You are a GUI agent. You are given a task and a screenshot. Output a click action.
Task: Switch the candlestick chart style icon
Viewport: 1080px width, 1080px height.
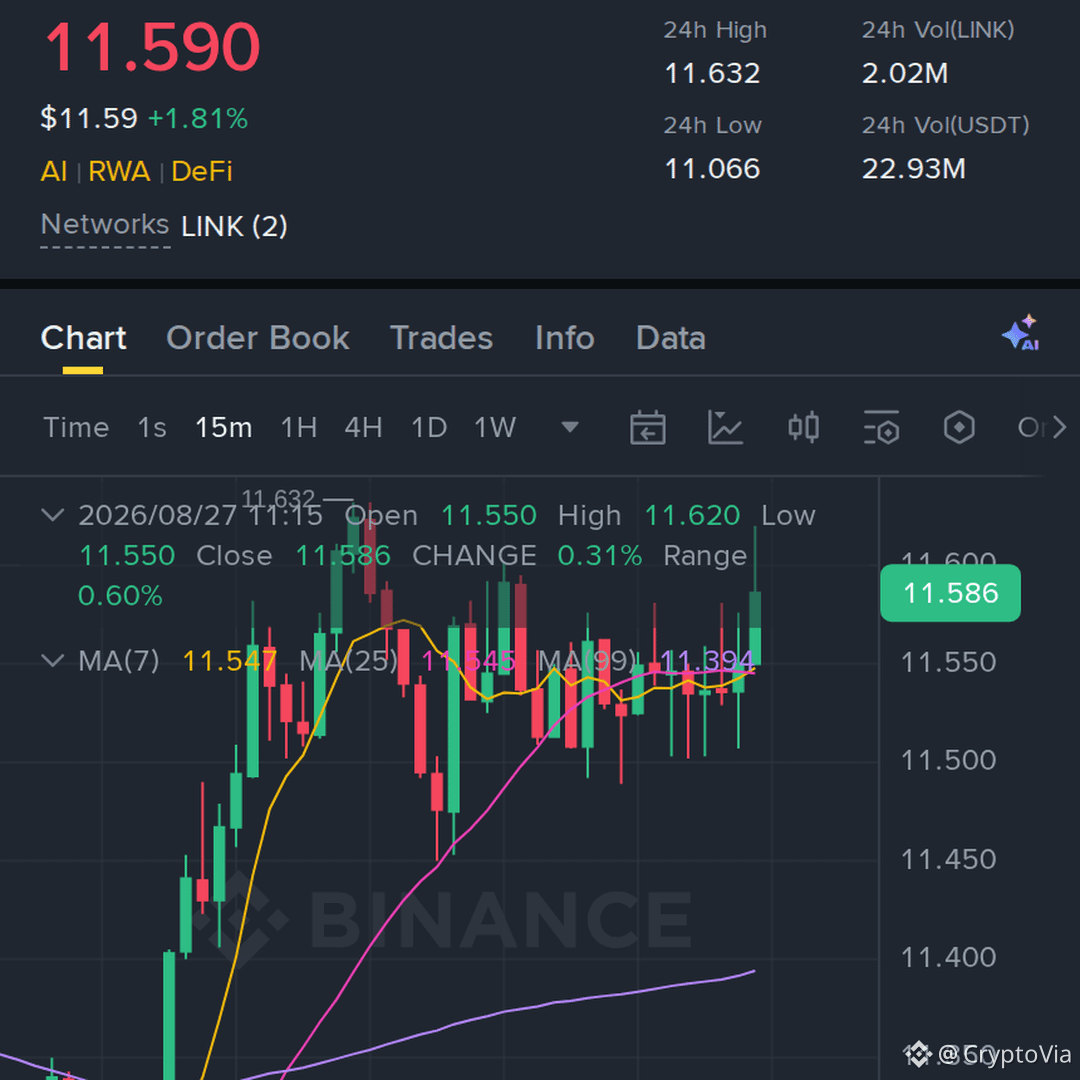point(803,428)
